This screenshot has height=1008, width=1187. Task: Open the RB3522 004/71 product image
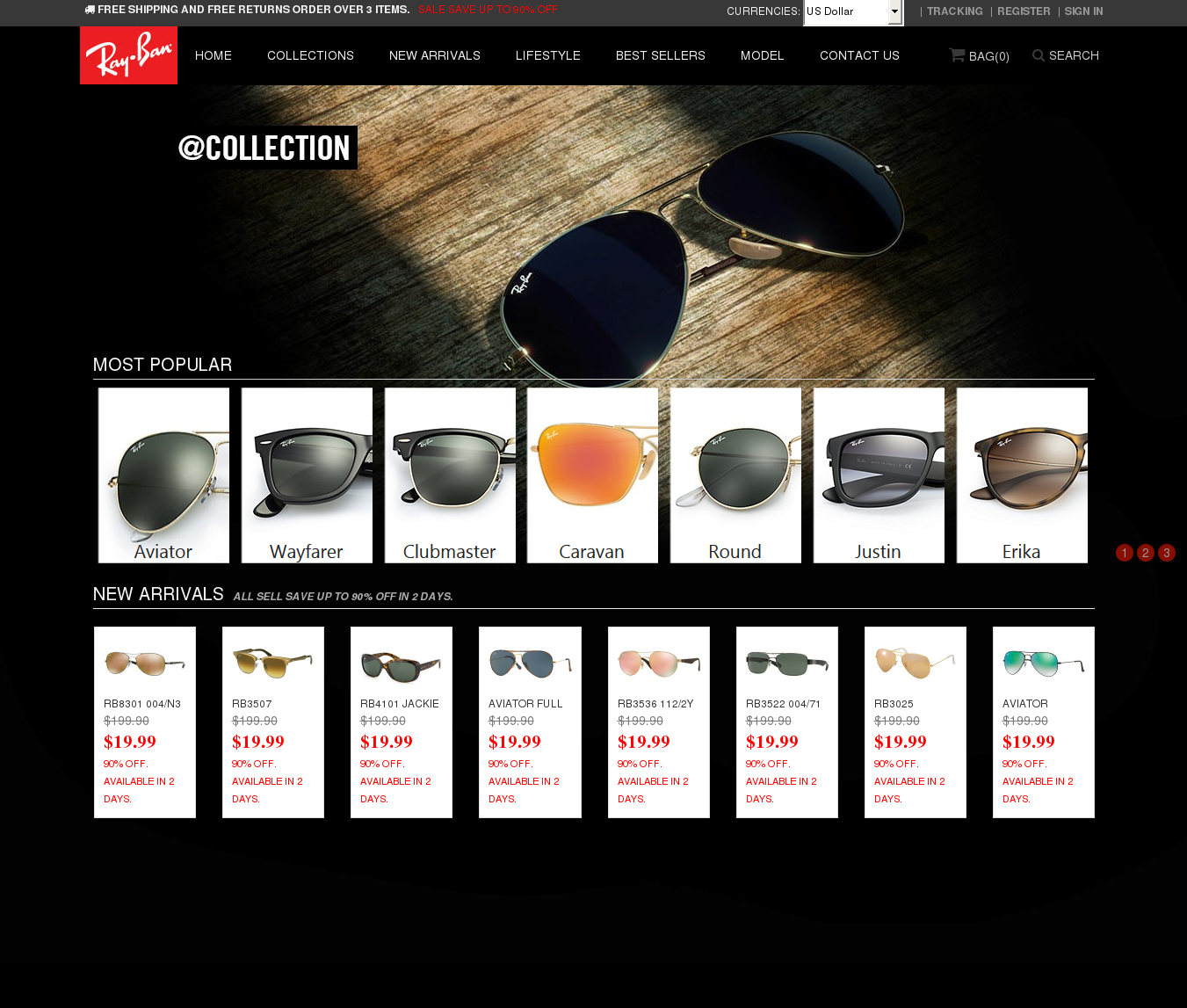click(x=787, y=663)
